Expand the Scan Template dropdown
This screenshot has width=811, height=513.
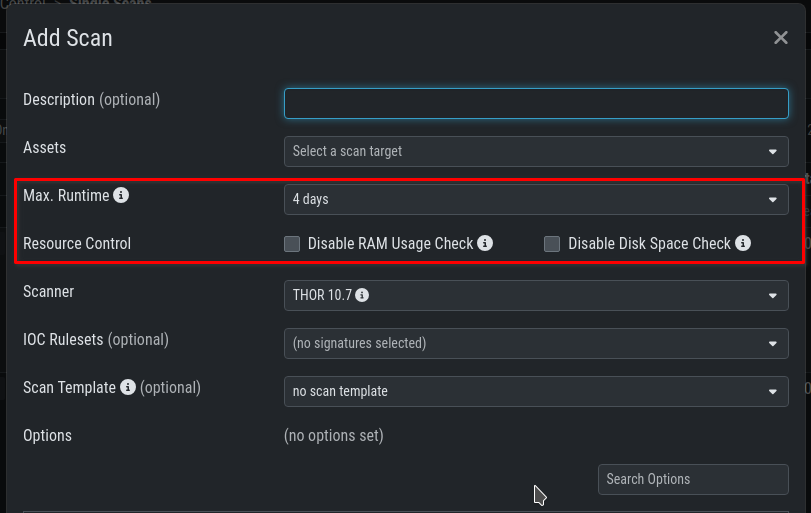[536, 391]
